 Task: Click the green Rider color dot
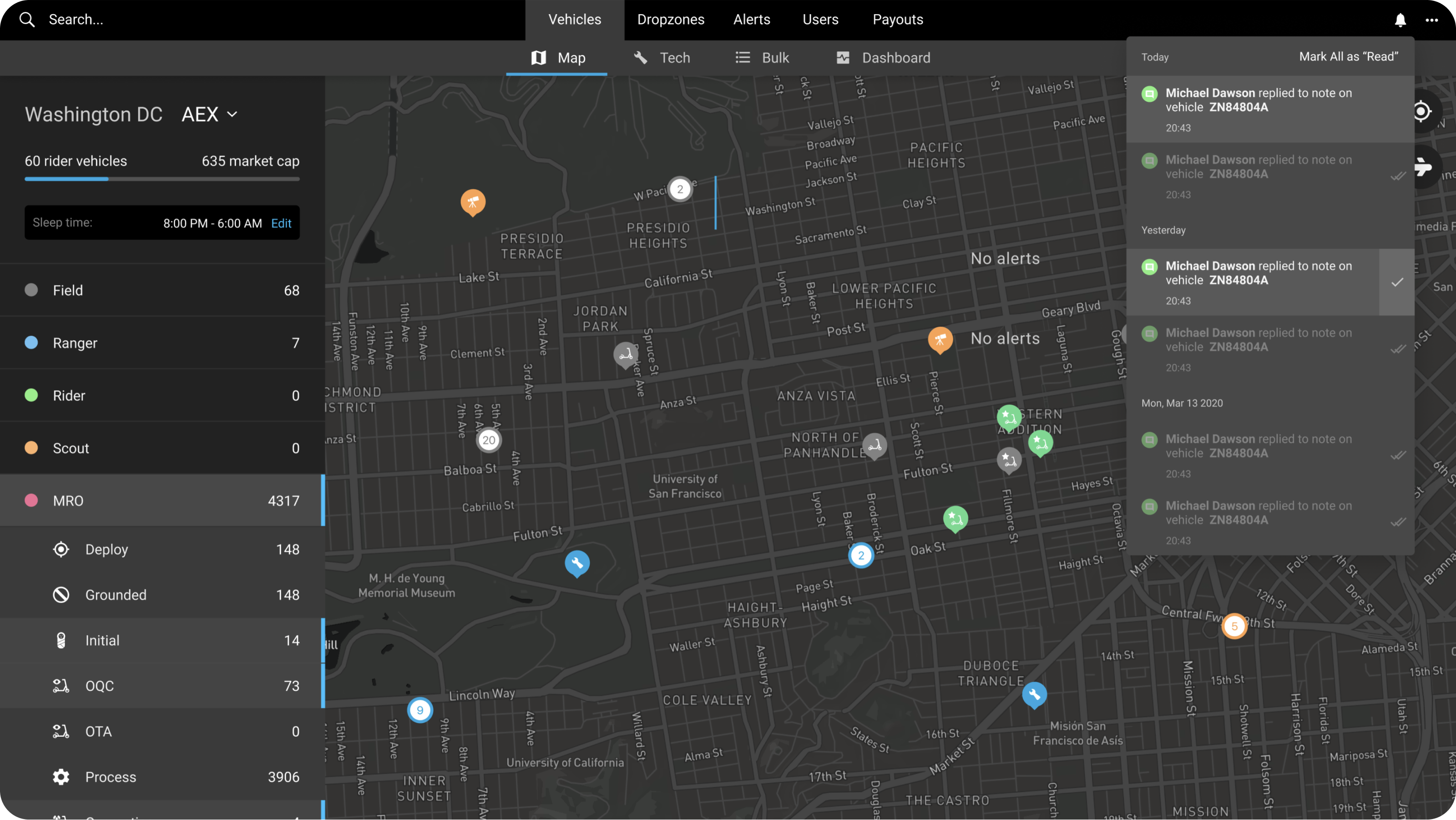(x=32, y=395)
